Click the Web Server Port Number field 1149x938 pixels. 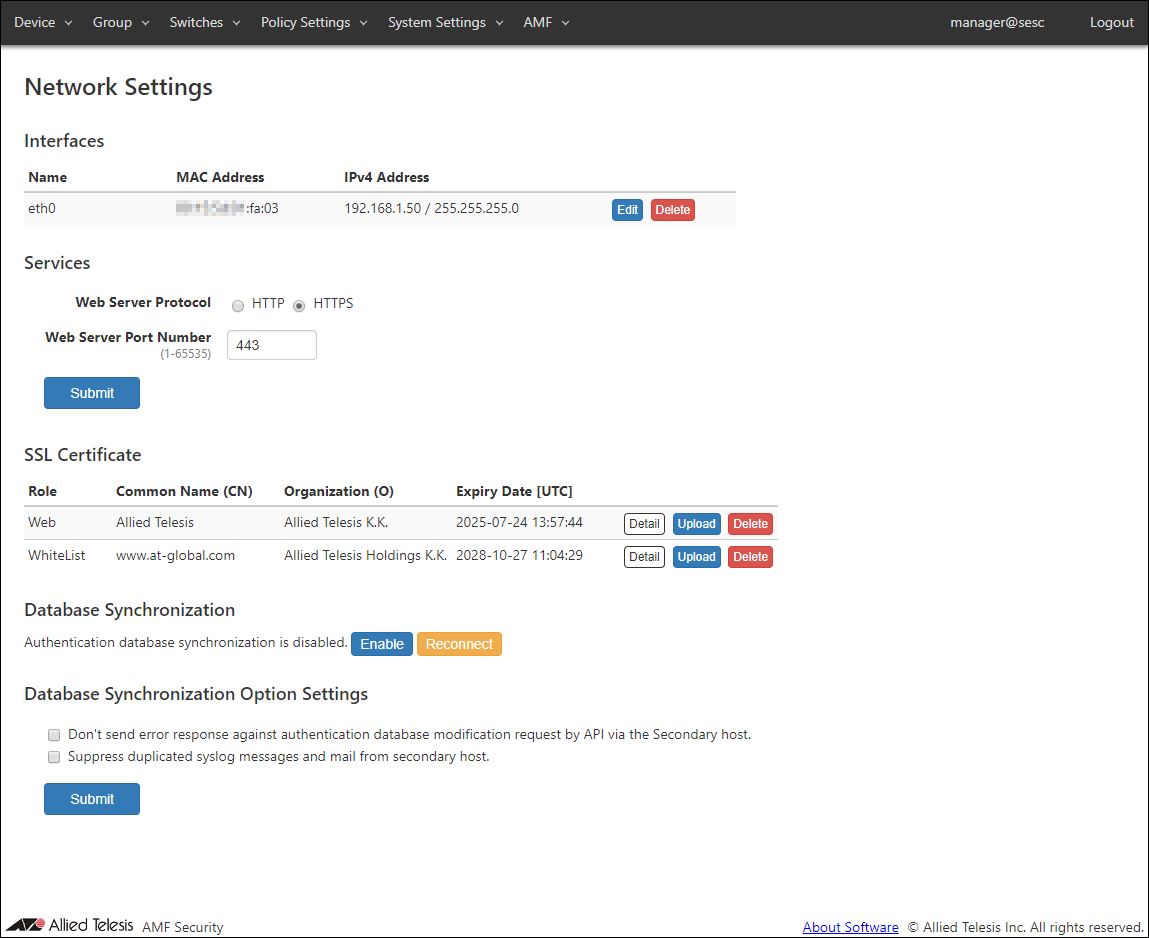click(272, 345)
